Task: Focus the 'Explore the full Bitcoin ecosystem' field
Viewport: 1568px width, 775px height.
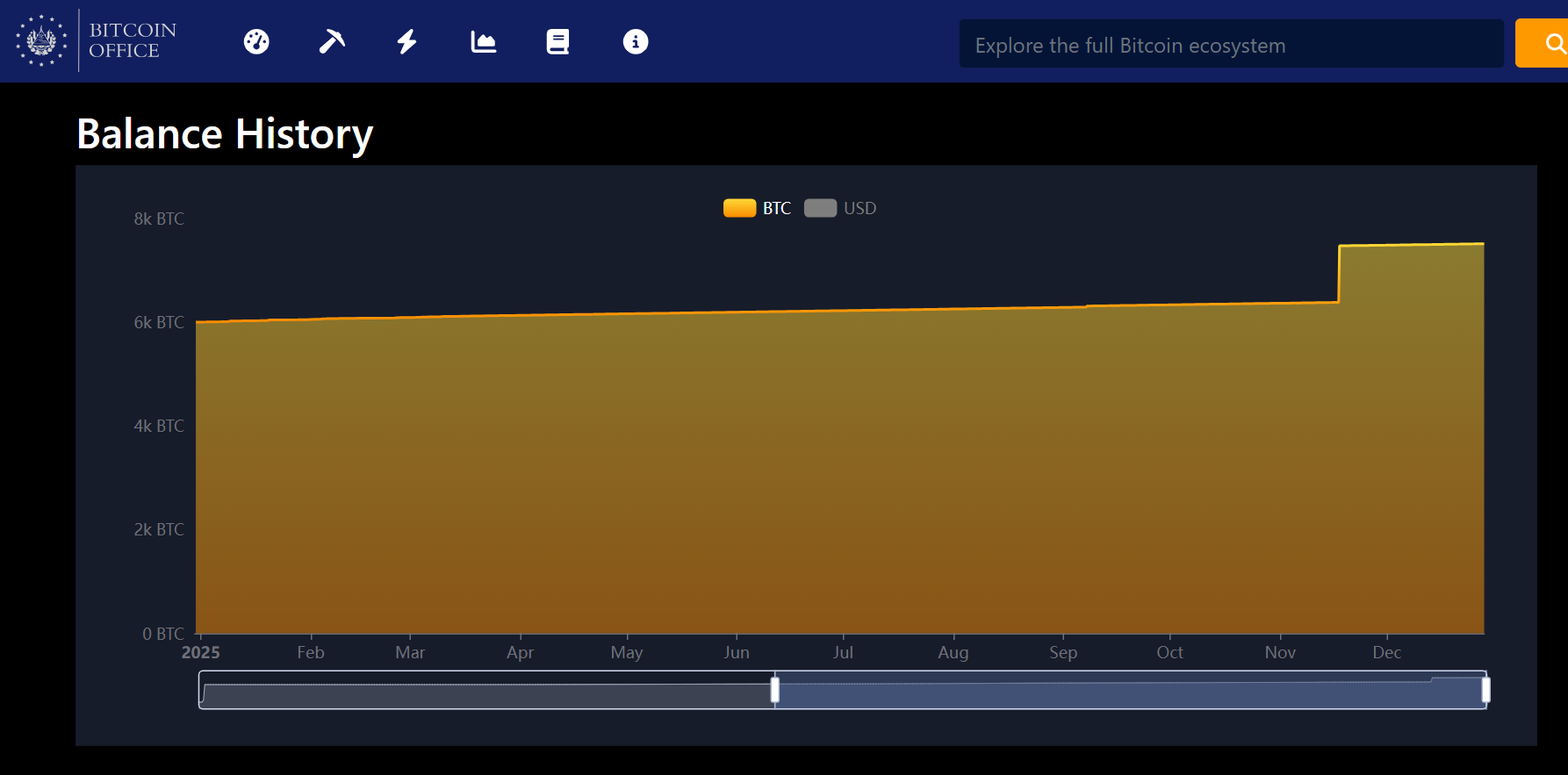Action: click(x=1231, y=45)
